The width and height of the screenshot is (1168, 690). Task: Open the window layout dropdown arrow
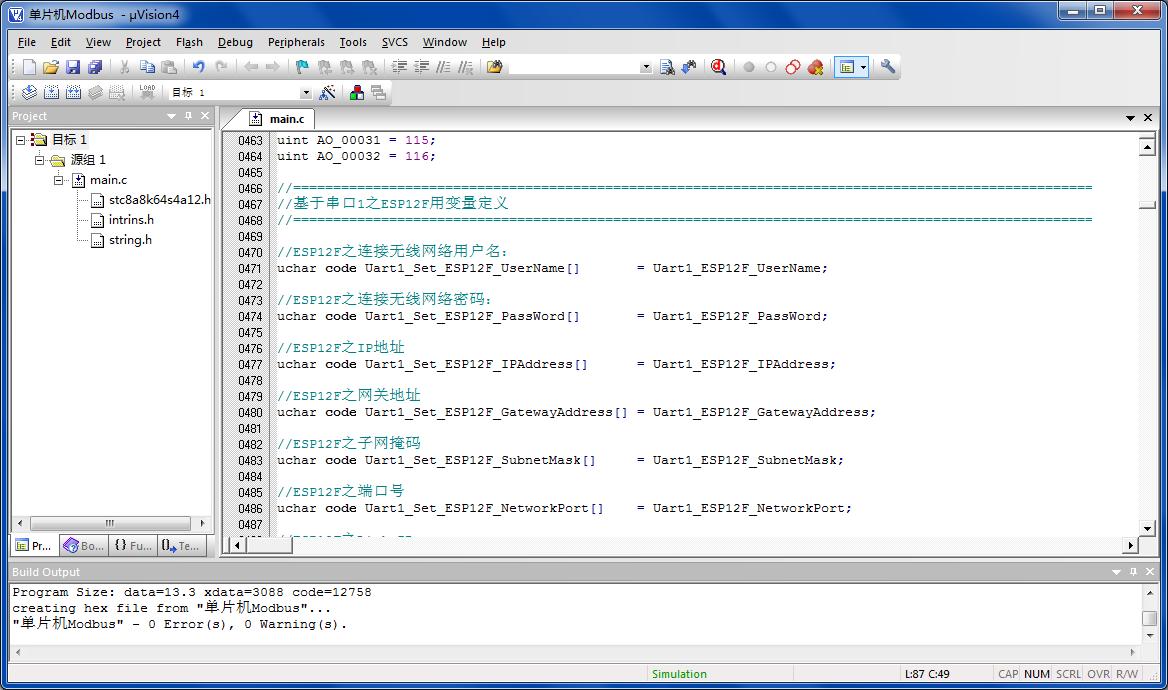tap(863, 67)
